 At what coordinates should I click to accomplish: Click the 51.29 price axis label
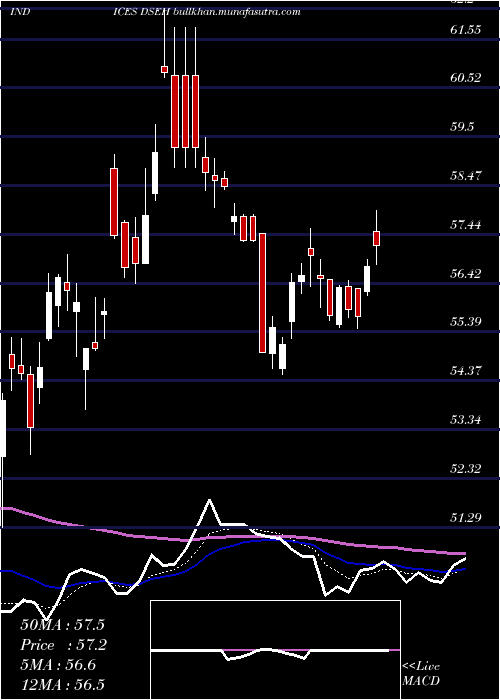tap(466, 517)
